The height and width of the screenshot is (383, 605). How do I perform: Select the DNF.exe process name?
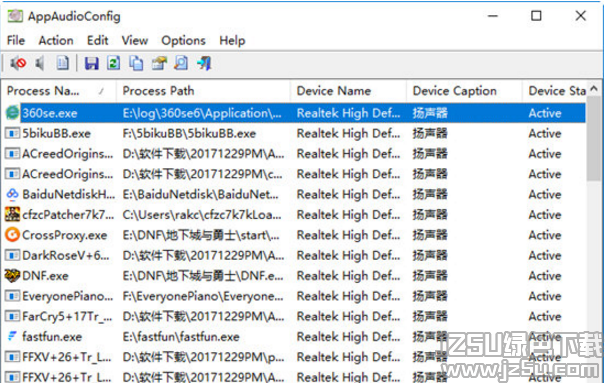[x=45, y=276]
